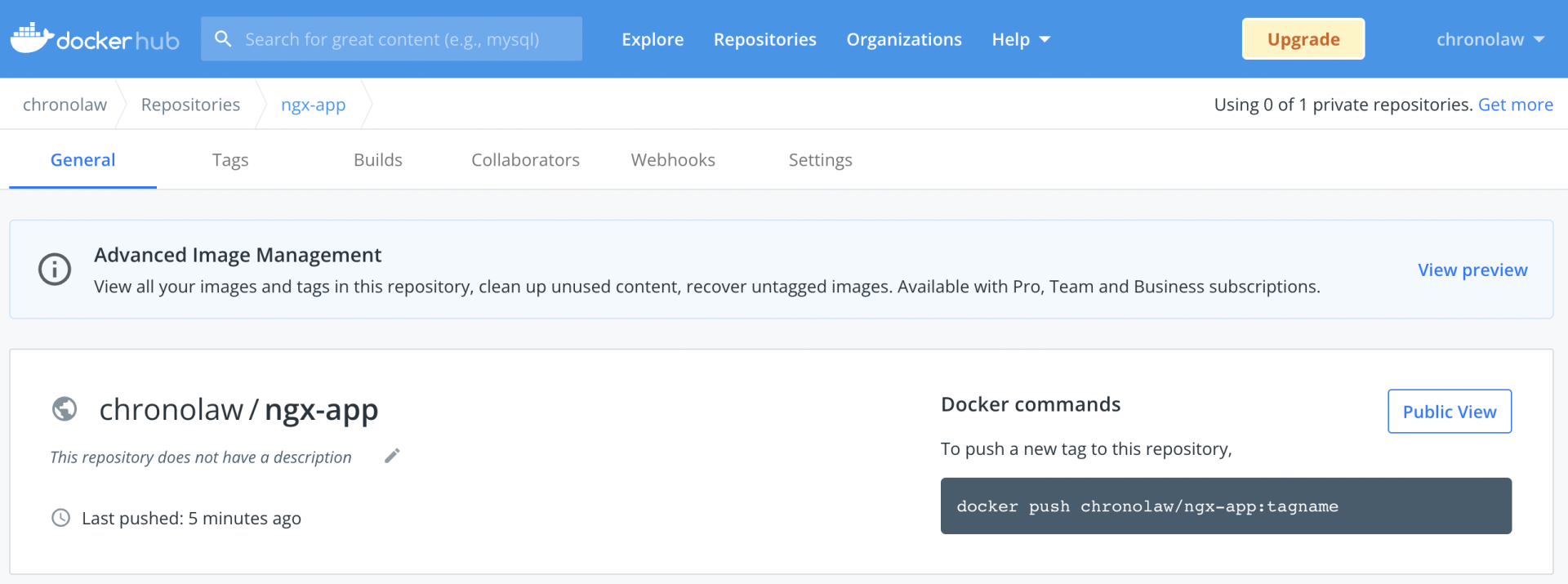Select the Webhooks tab
The image size is (1568, 584).
click(x=673, y=160)
